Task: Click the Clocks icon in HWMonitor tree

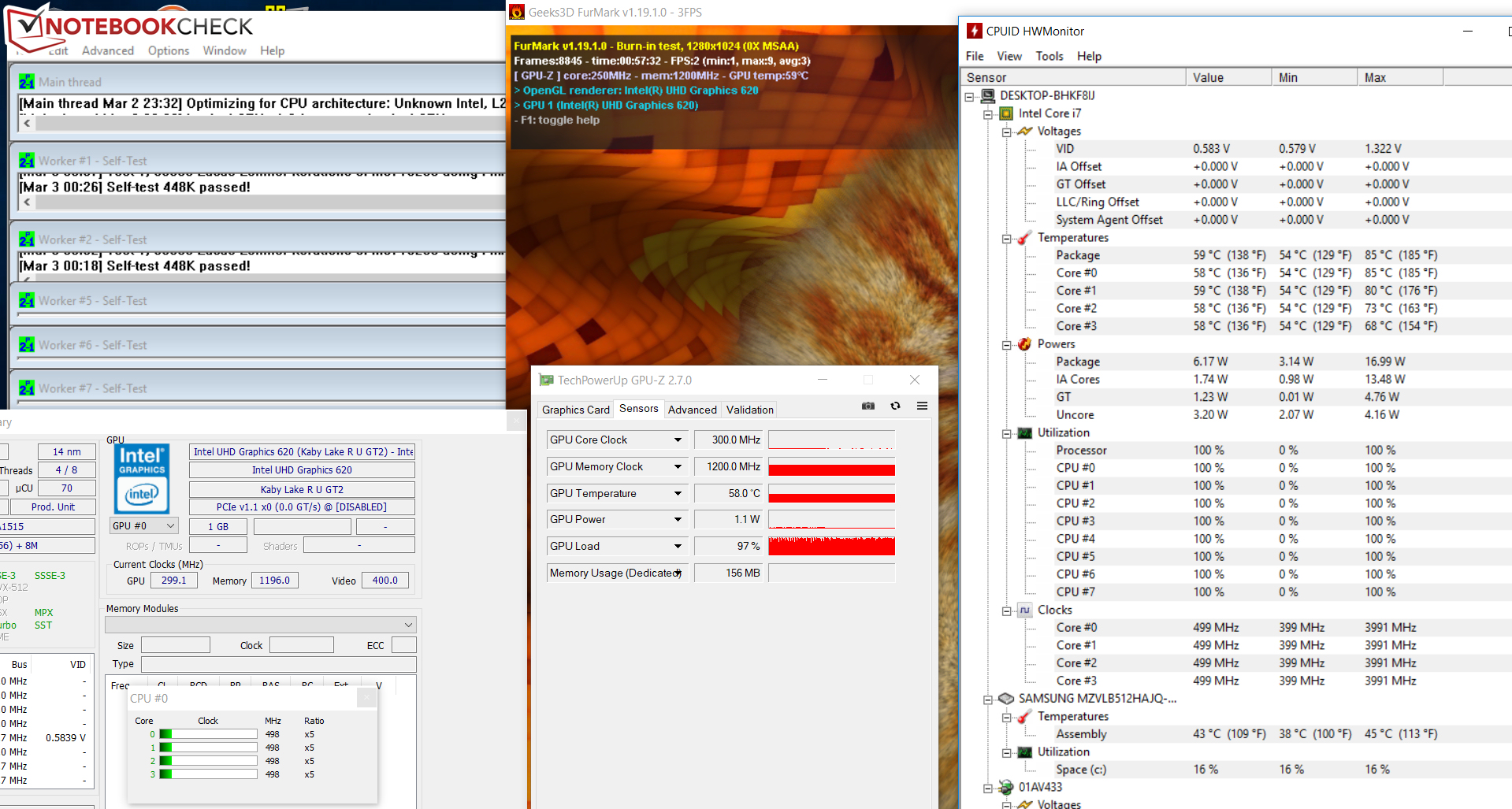Action: coord(1024,610)
